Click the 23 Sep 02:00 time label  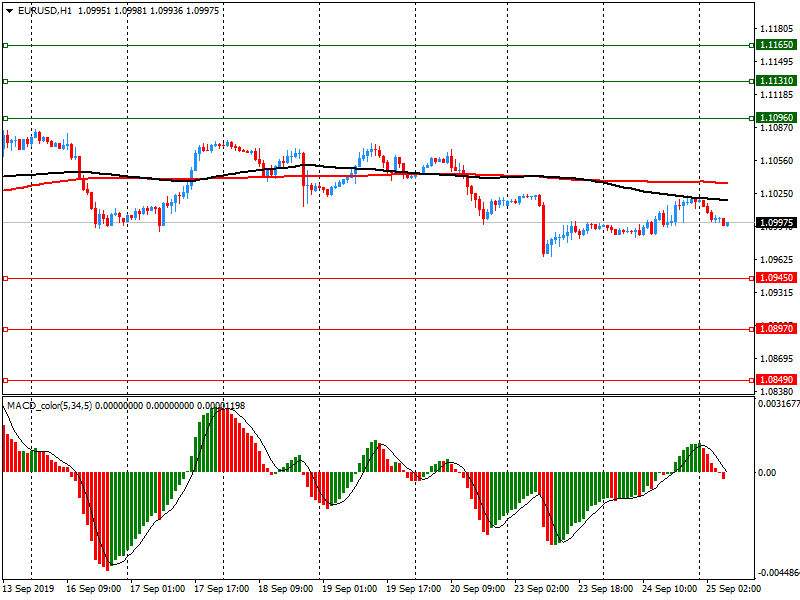point(541,588)
